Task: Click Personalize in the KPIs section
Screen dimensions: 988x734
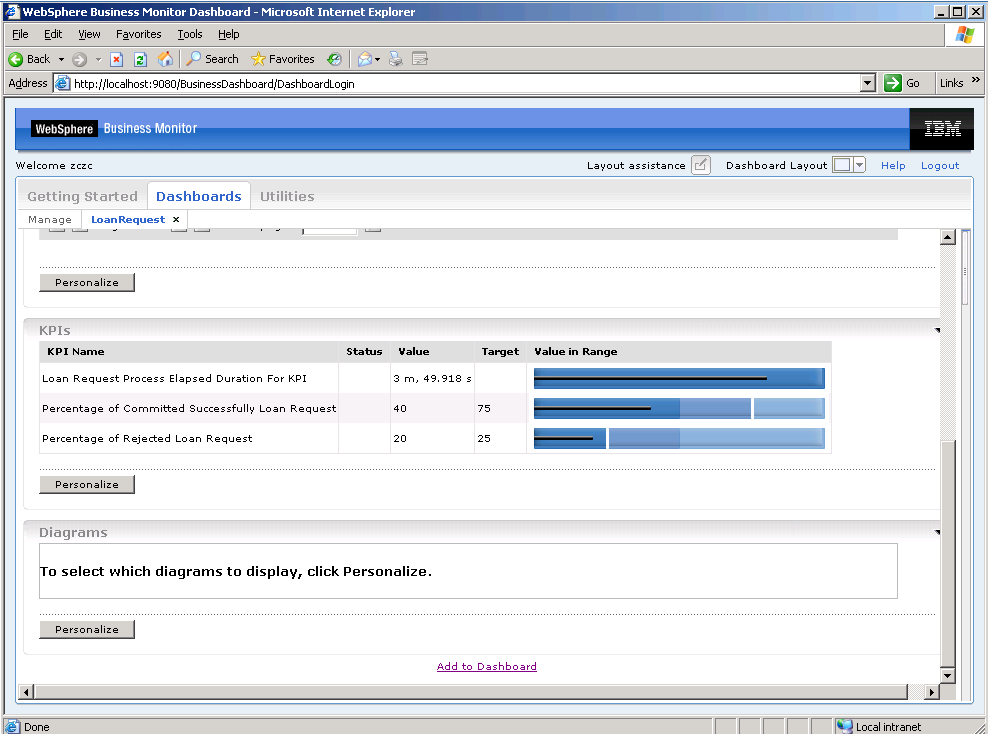Action: point(87,485)
